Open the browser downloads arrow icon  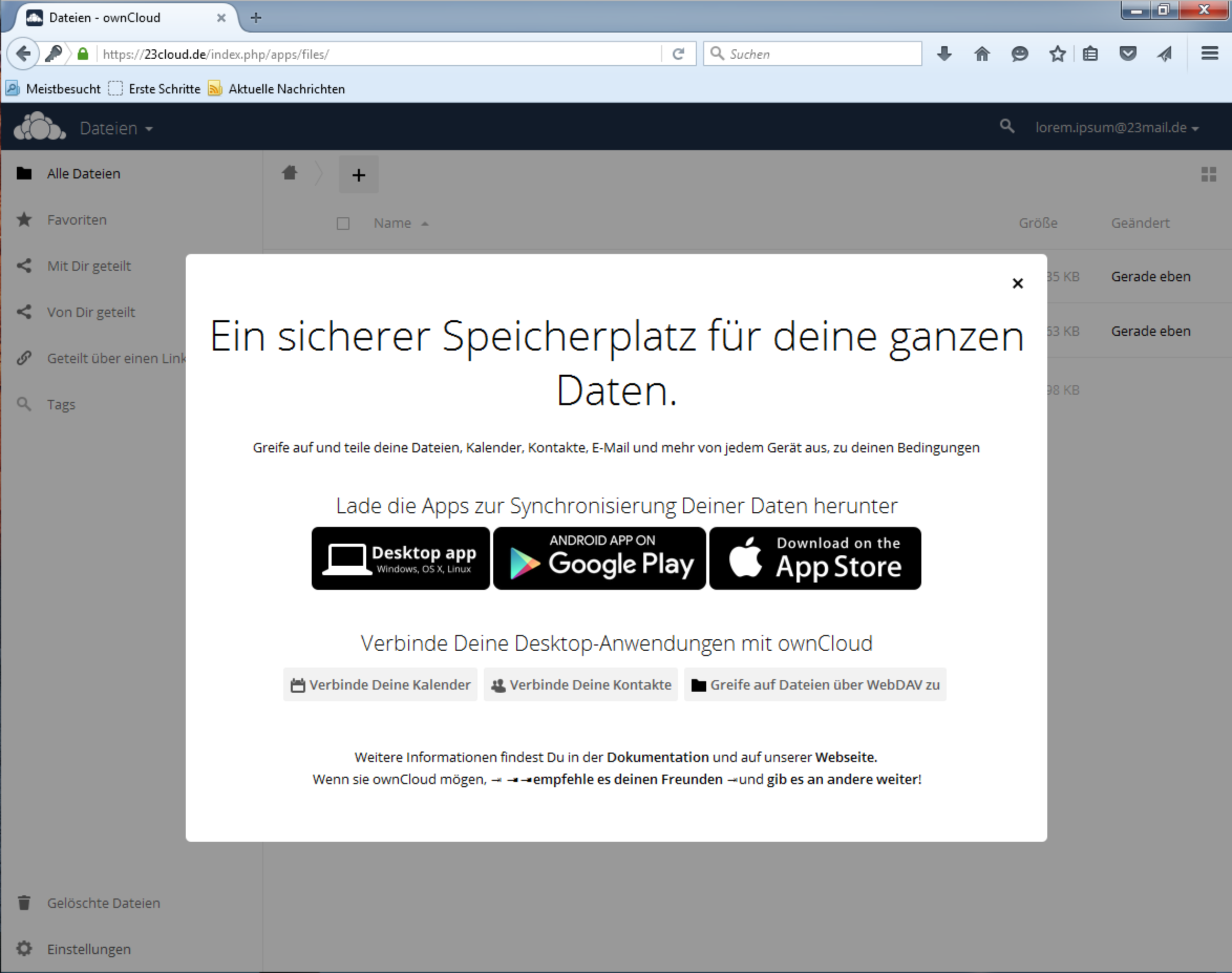pyautogui.click(x=944, y=54)
